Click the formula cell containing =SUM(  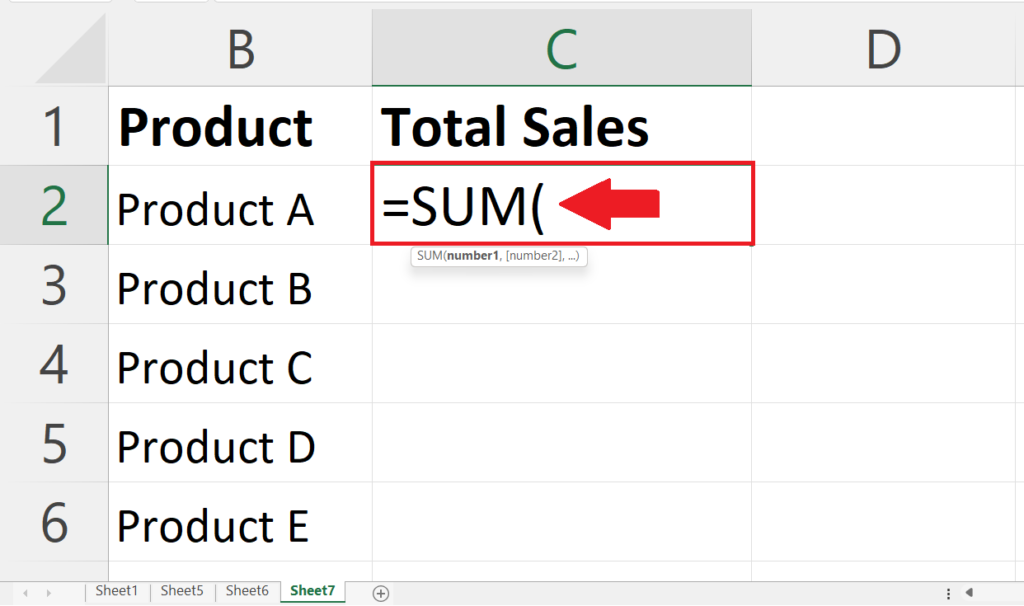pos(562,204)
